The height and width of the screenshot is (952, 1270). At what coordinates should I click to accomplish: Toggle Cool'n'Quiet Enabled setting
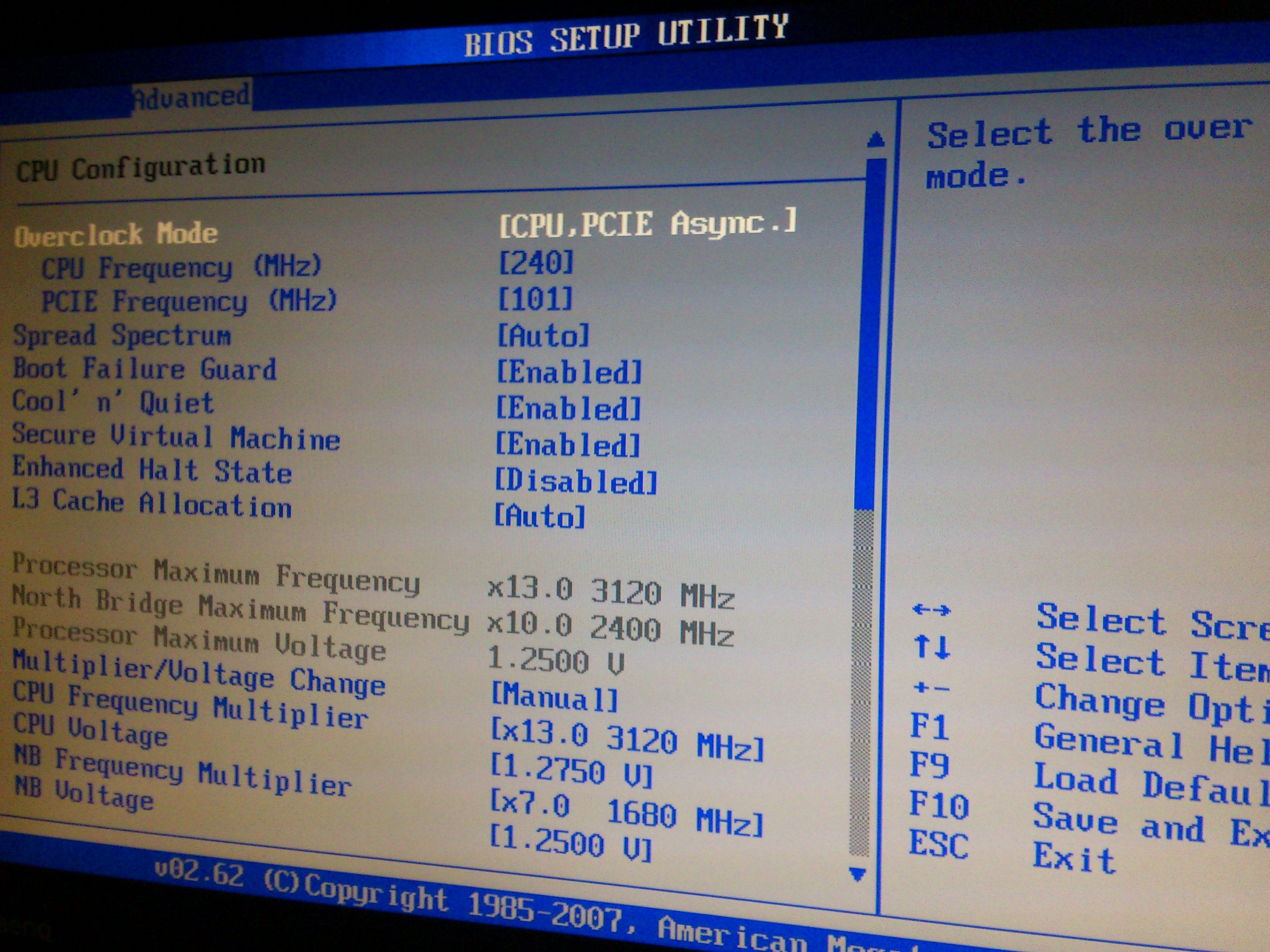click(x=568, y=409)
